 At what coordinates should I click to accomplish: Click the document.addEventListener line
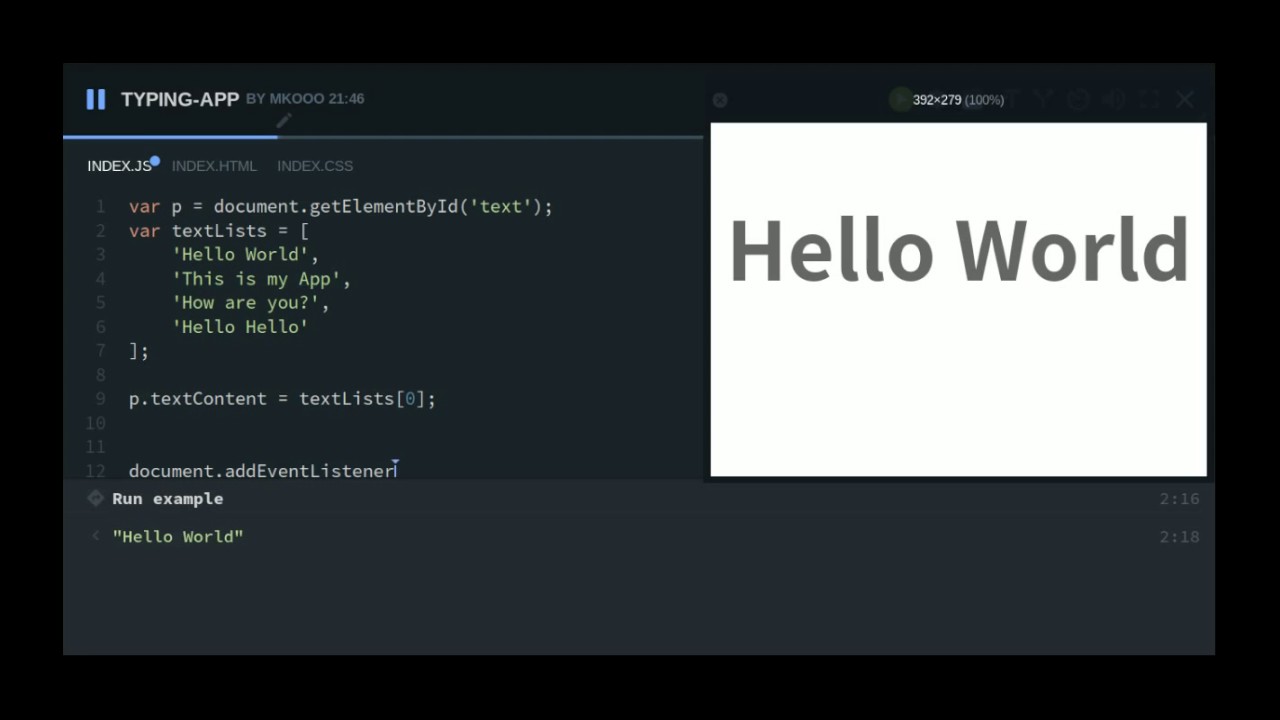coord(263,471)
